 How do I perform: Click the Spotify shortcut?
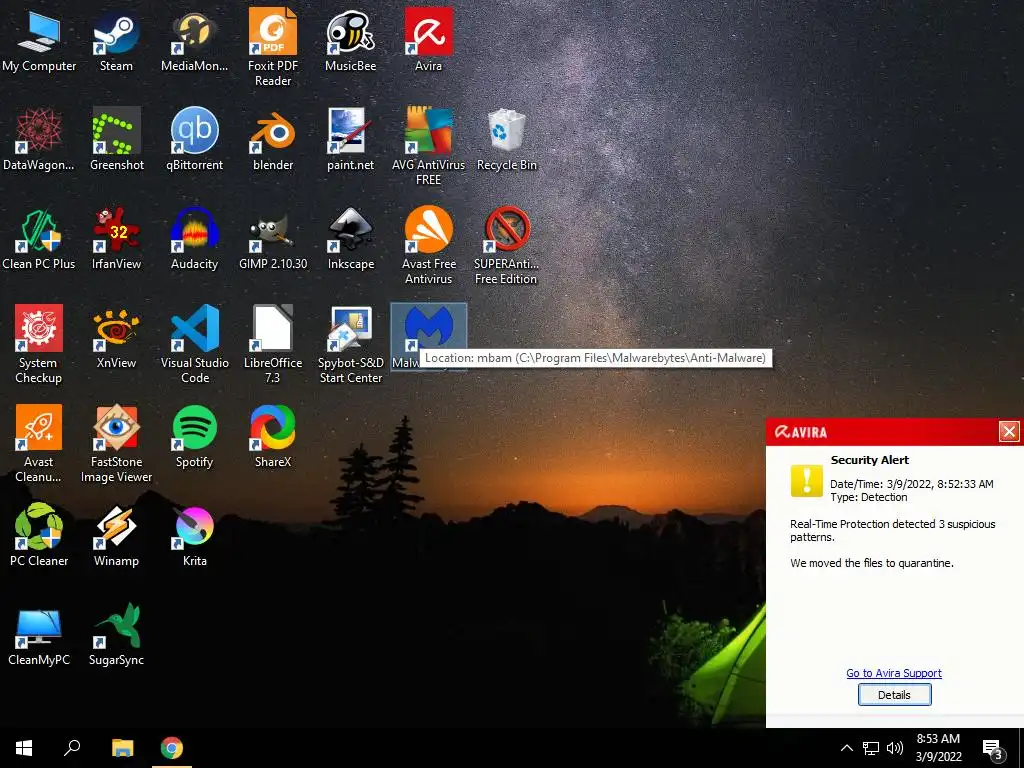pos(194,437)
